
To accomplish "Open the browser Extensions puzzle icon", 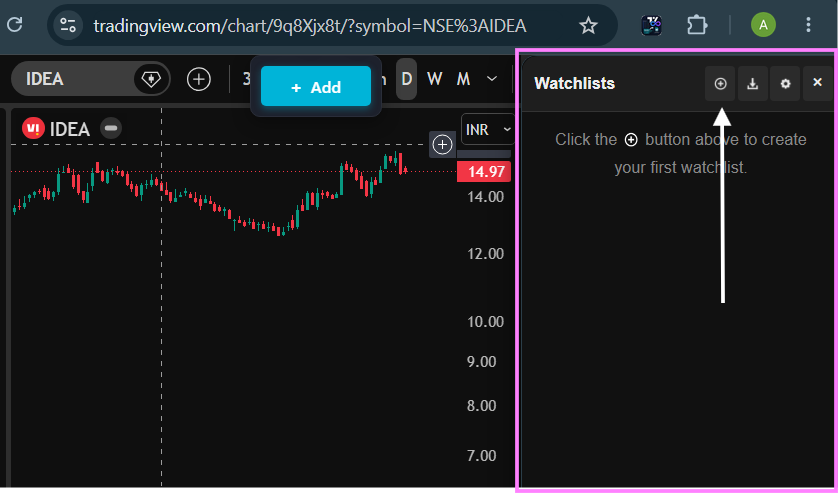I will coord(697,25).
